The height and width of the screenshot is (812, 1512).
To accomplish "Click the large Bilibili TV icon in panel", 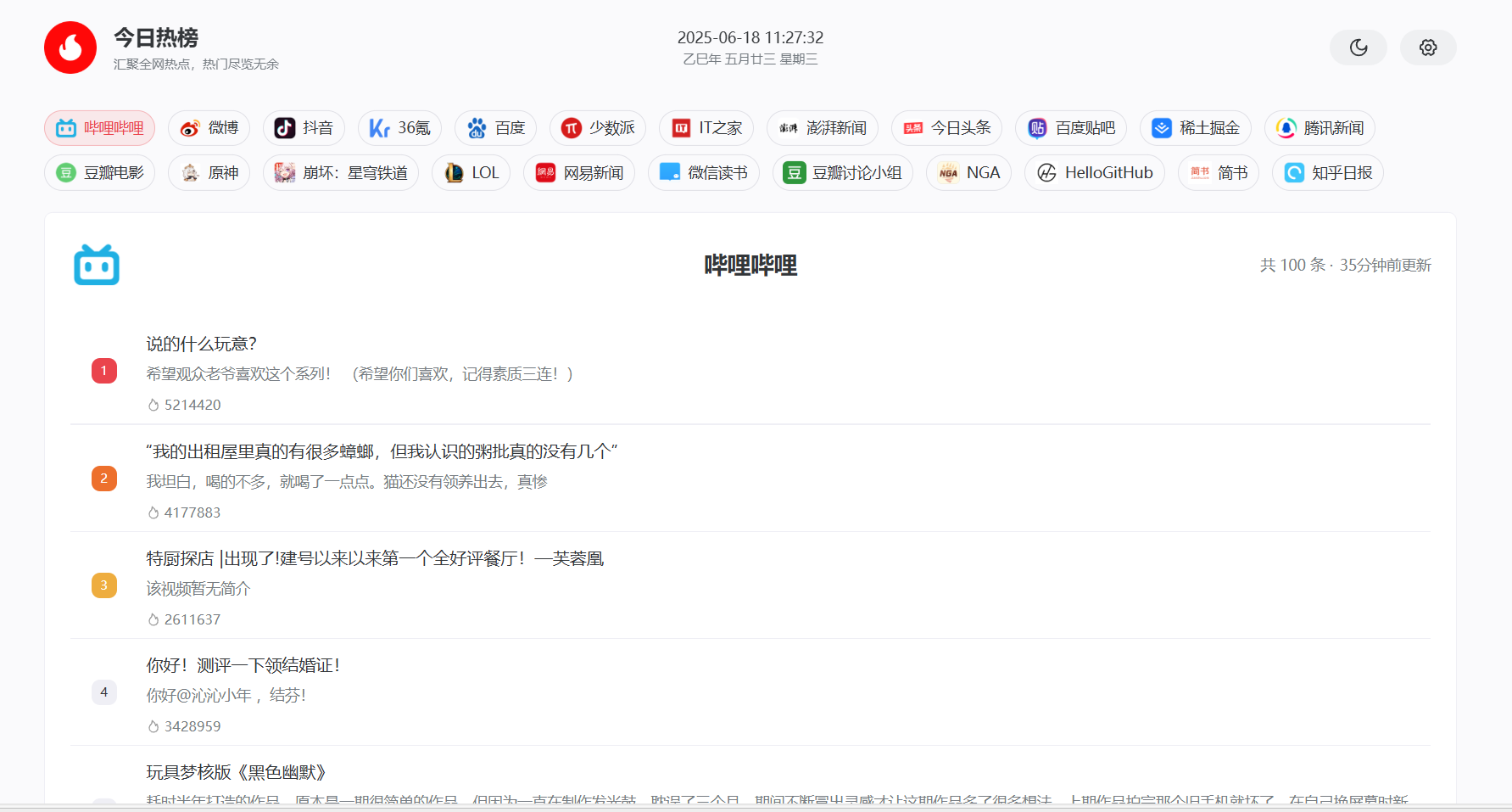I will click(x=97, y=265).
